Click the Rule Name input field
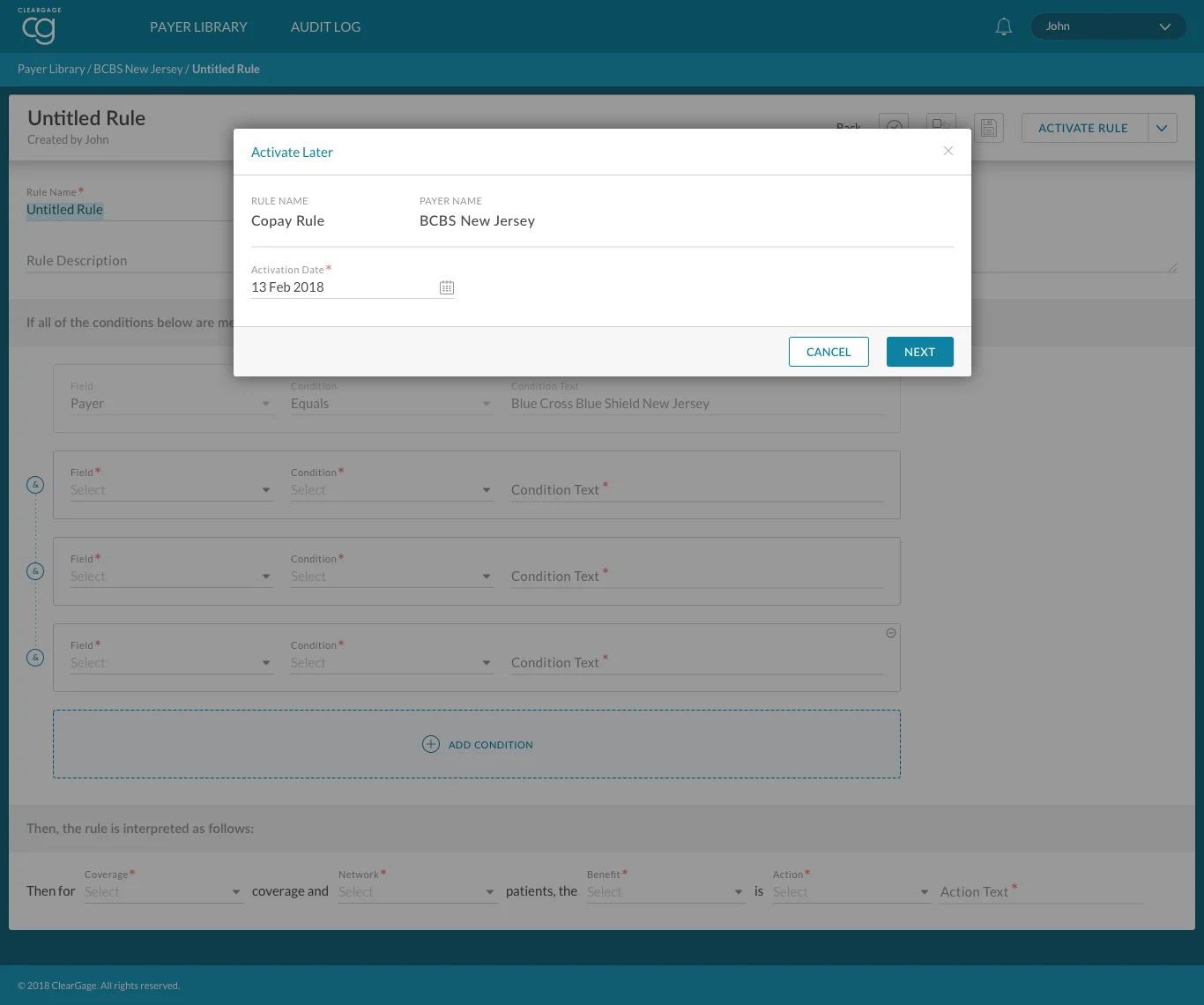The image size is (1204, 1005). [x=130, y=210]
